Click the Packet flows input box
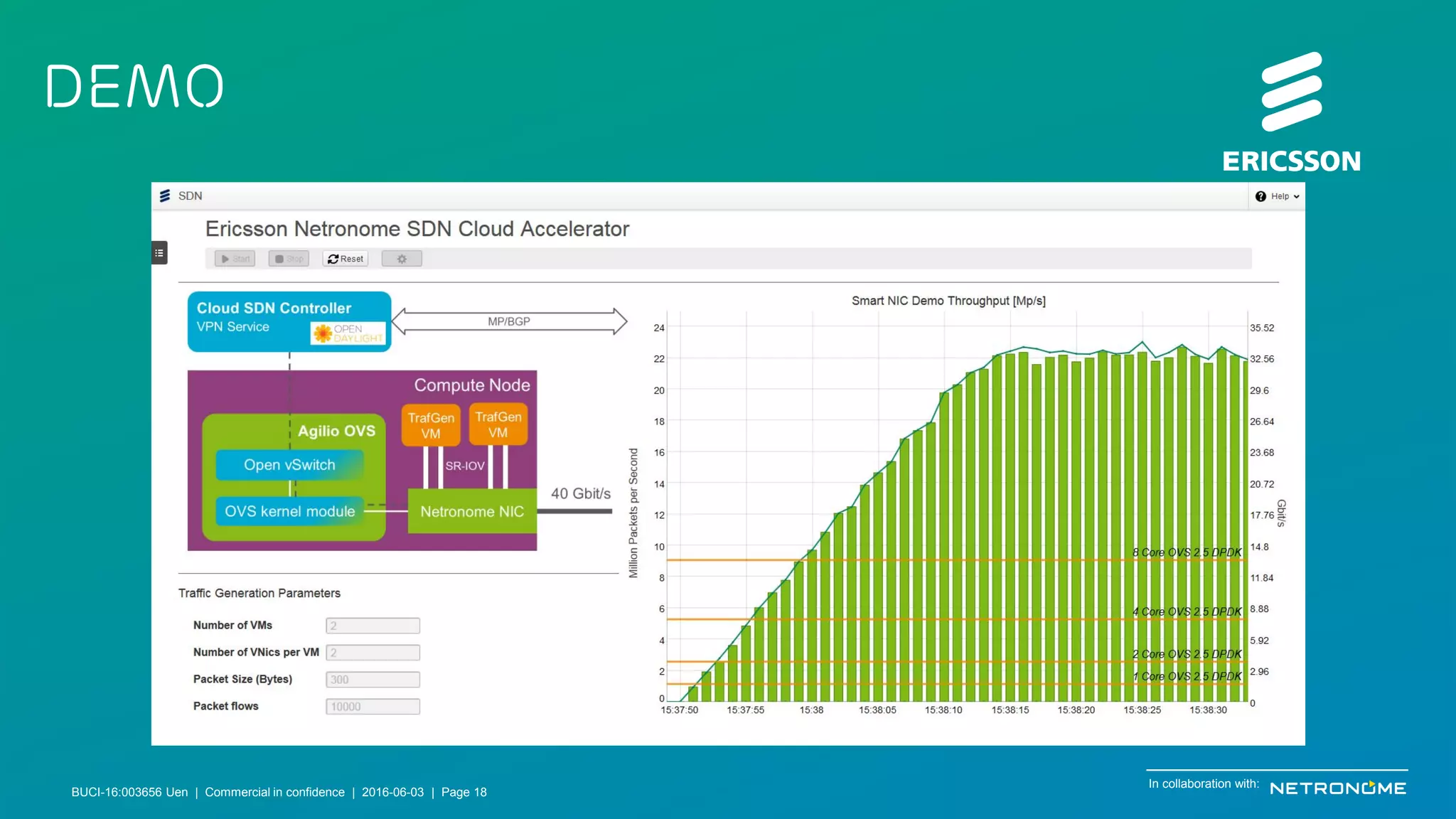 (x=373, y=707)
